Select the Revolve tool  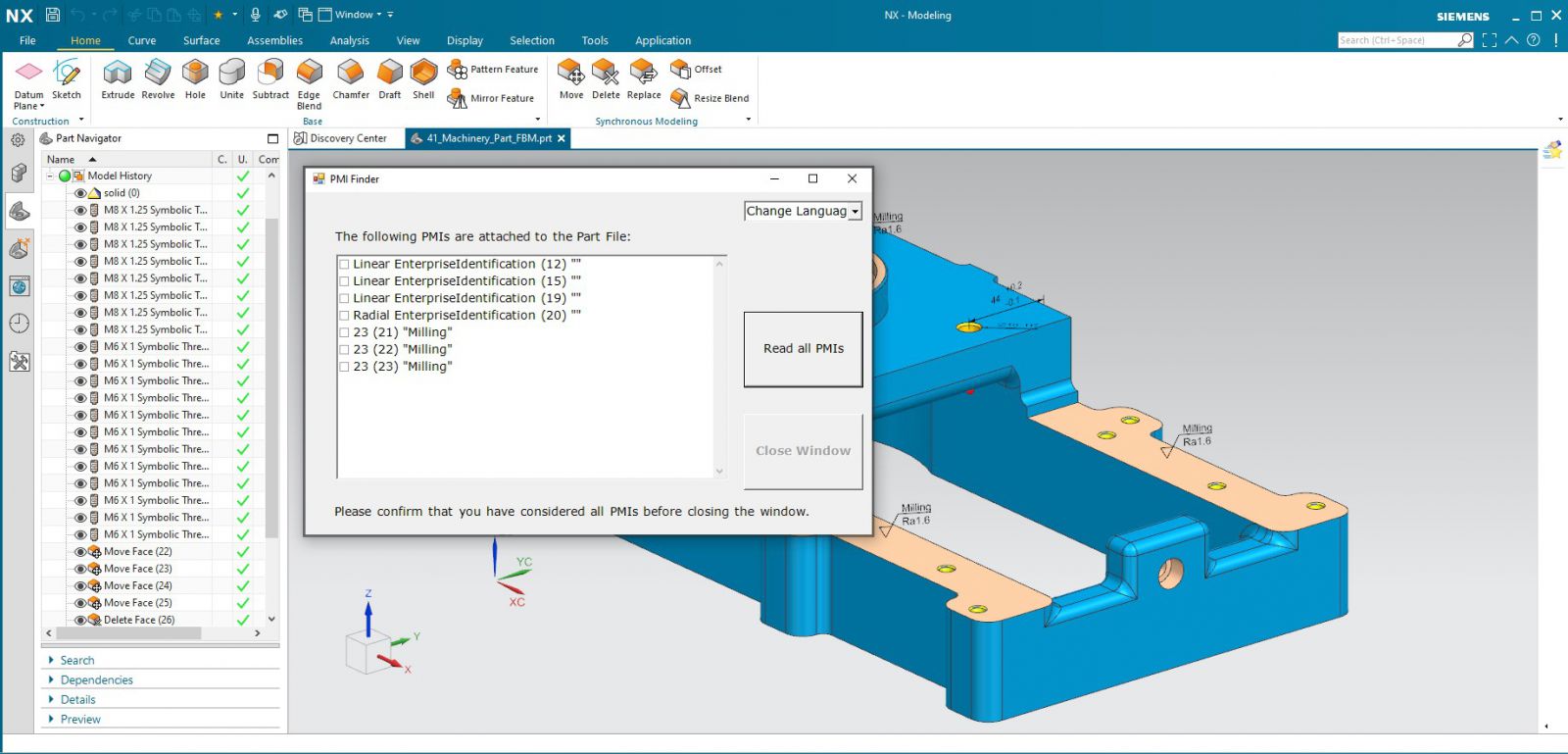coord(158,78)
